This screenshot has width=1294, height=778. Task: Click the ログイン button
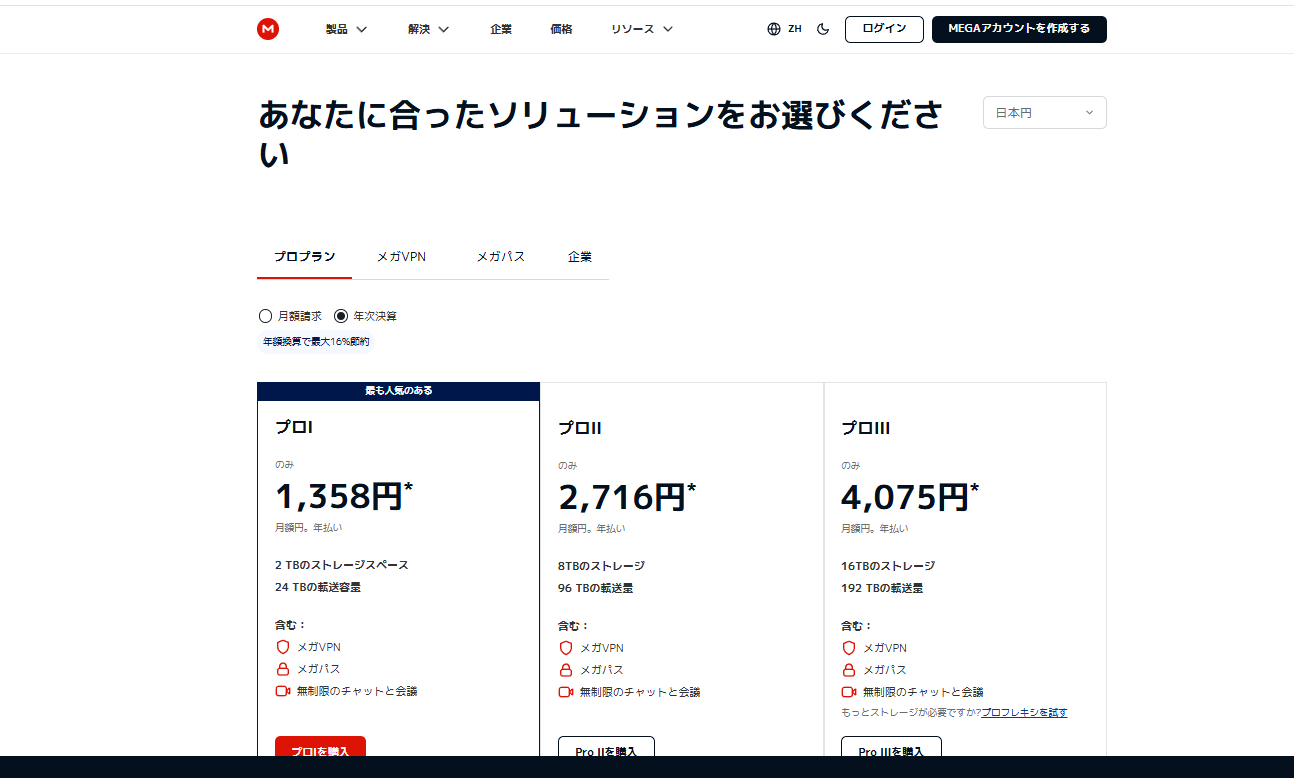[884, 29]
